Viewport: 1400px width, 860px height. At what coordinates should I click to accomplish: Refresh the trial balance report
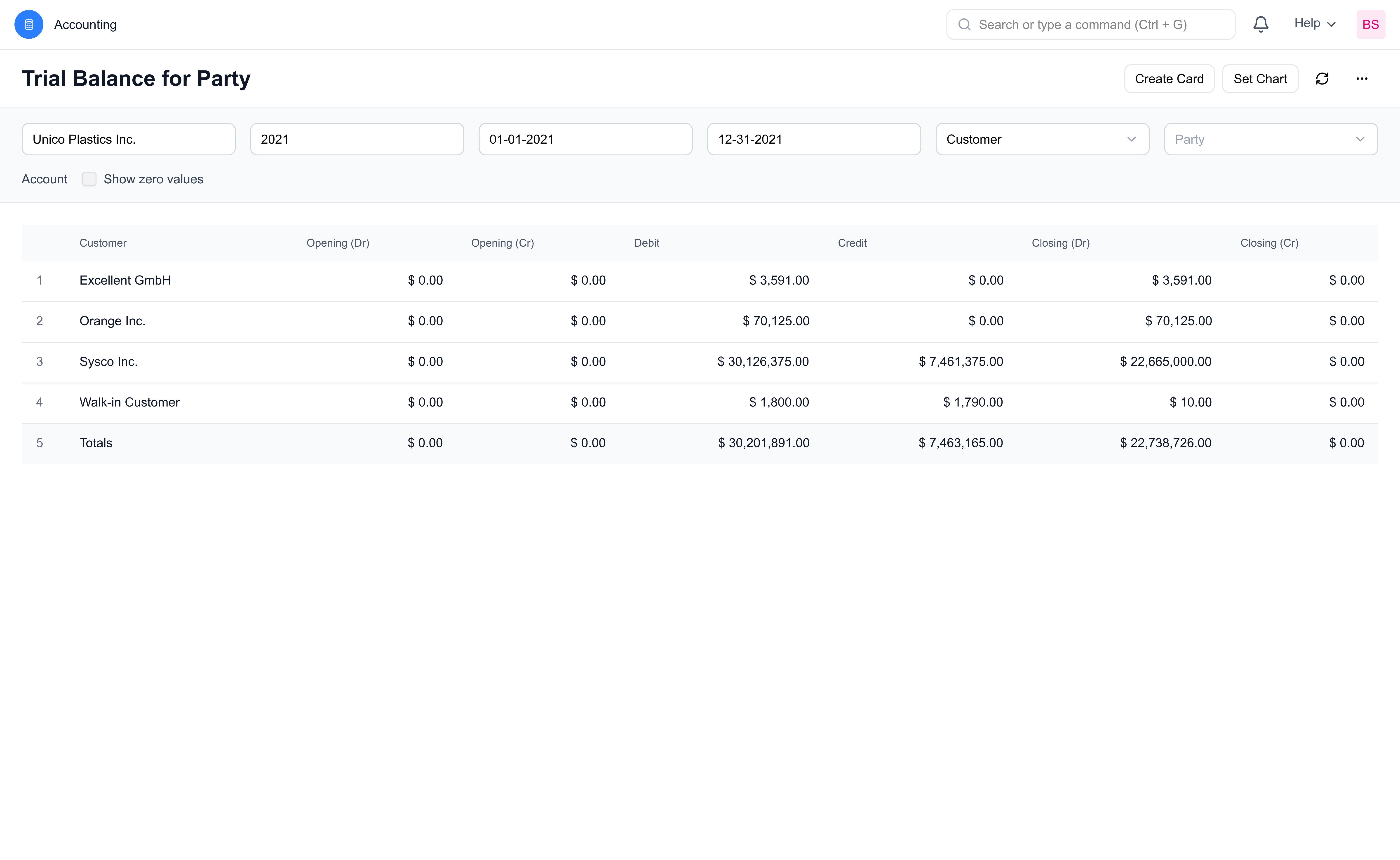1322,79
